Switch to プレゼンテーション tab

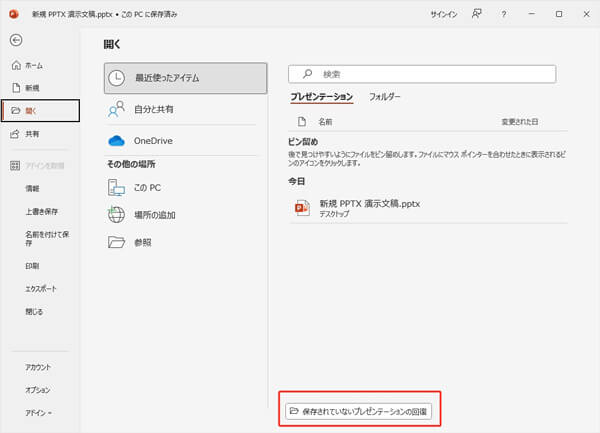tap(321, 97)
